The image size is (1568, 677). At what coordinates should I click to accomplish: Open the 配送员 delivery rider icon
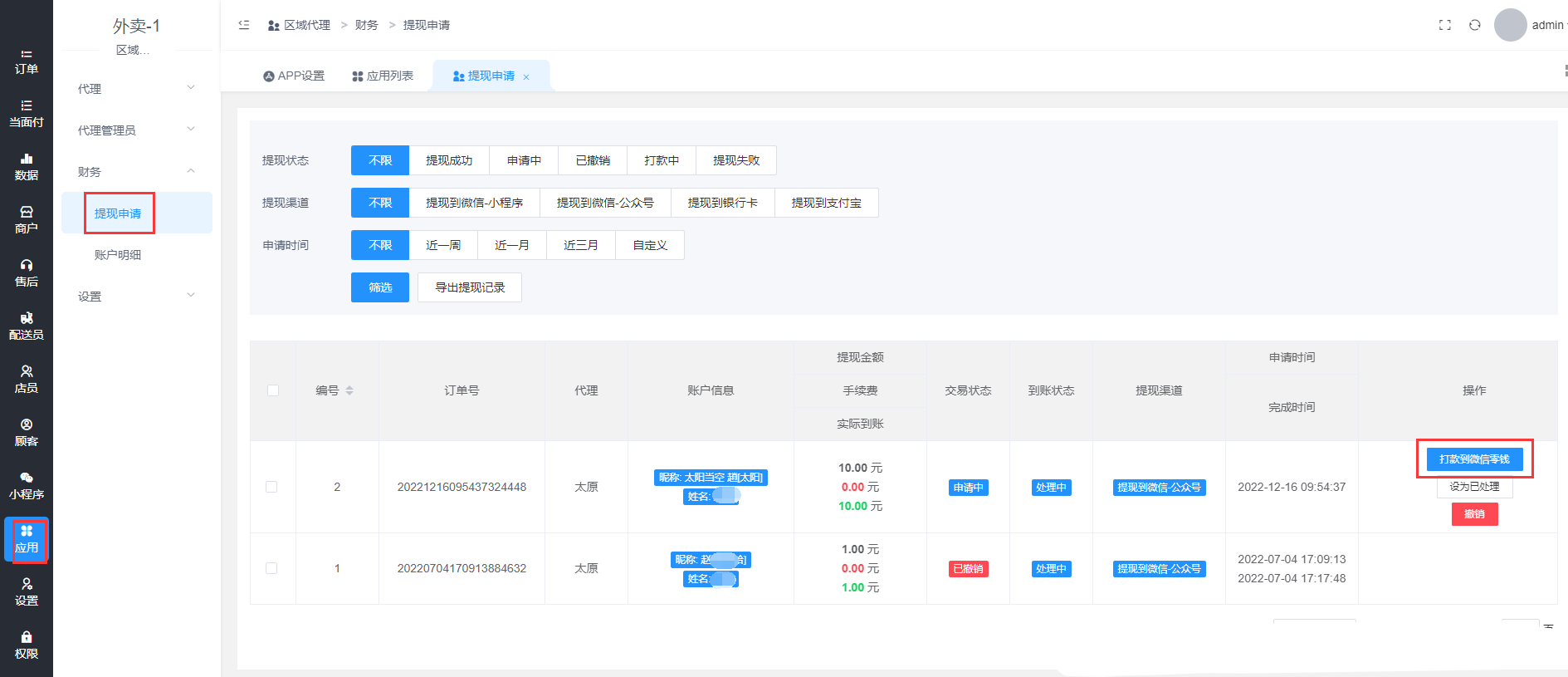tap(27, 326)
